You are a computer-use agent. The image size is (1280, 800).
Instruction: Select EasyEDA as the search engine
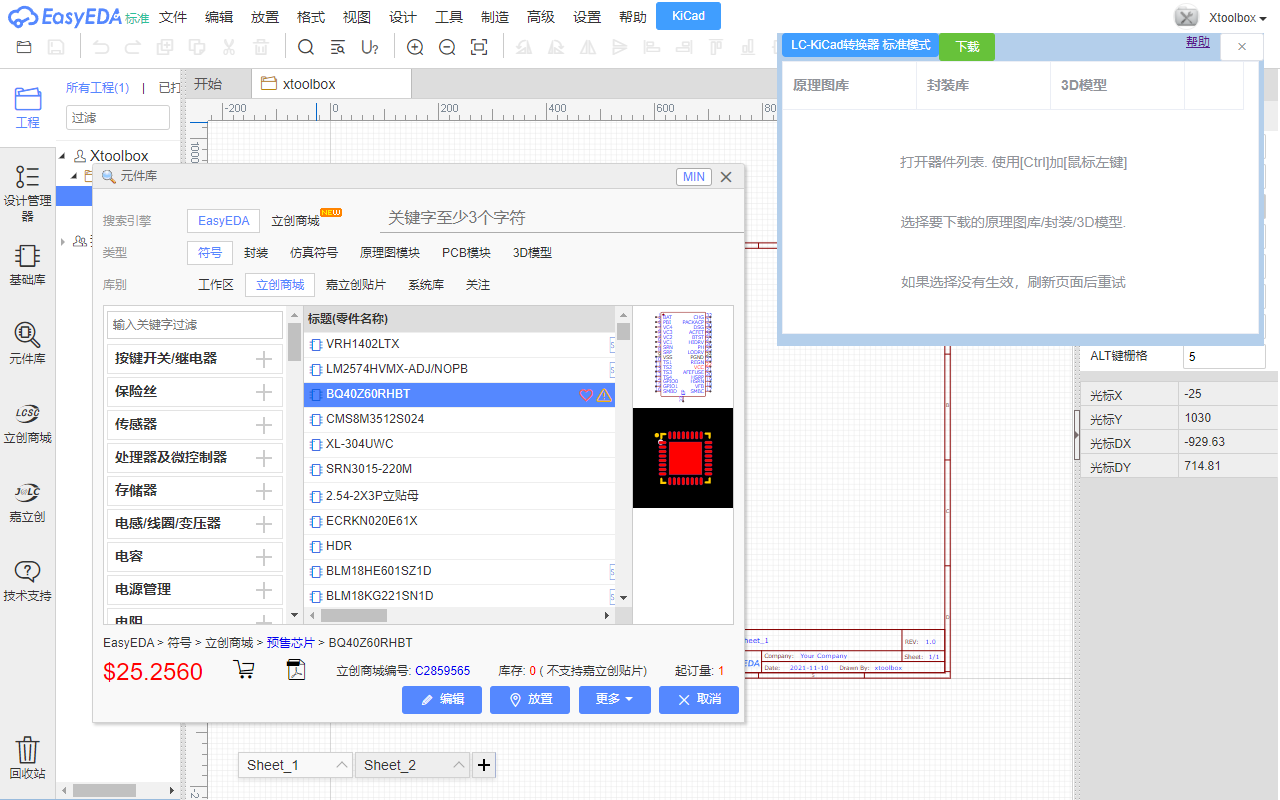pyautogui.click(x=224, y=221)
